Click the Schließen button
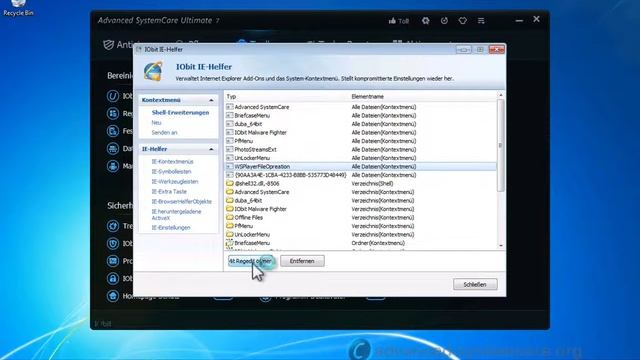Image resolution: width=640 pixels, height=360 pixels. [x=475, y=284]
